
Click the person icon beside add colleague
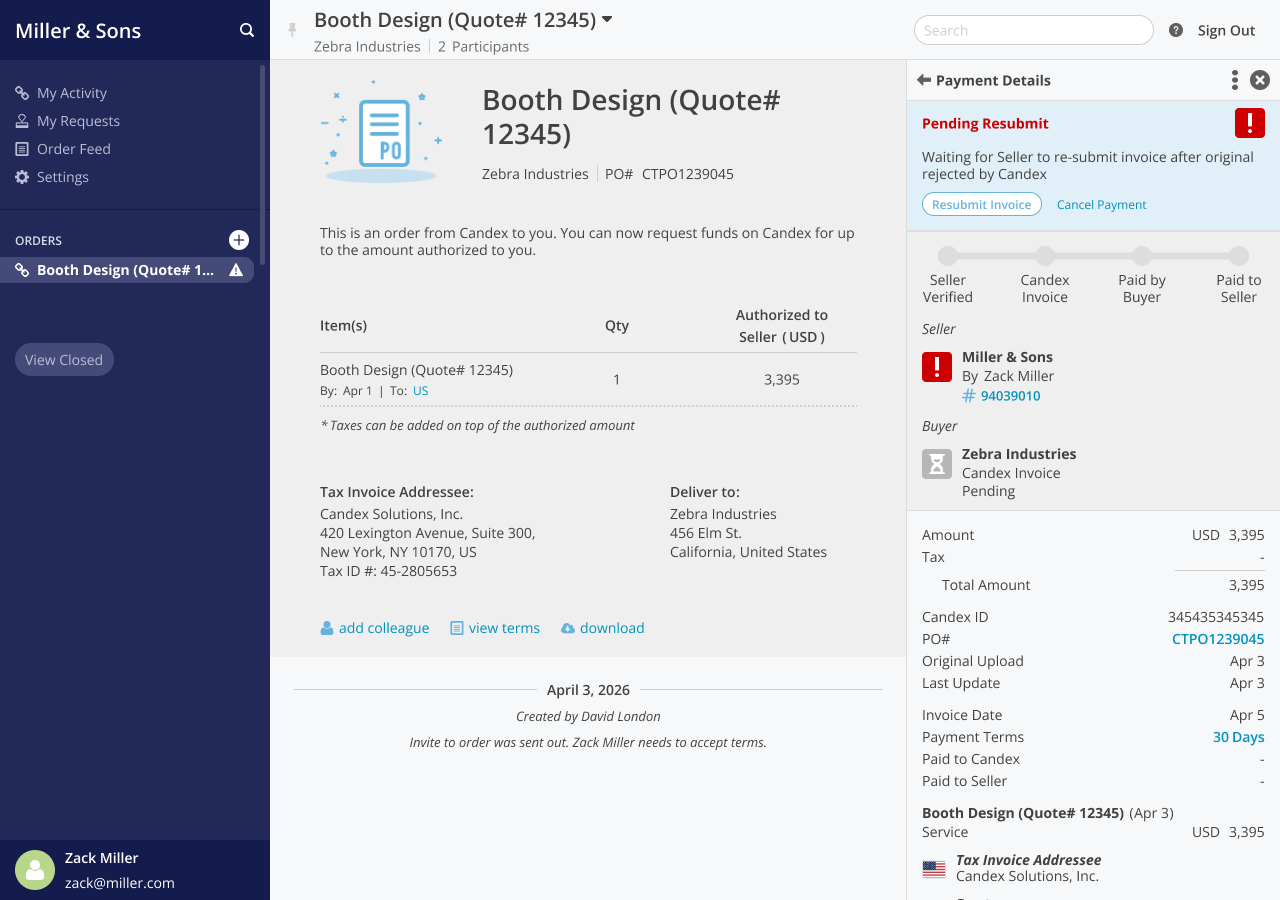[x=327, y=628]
